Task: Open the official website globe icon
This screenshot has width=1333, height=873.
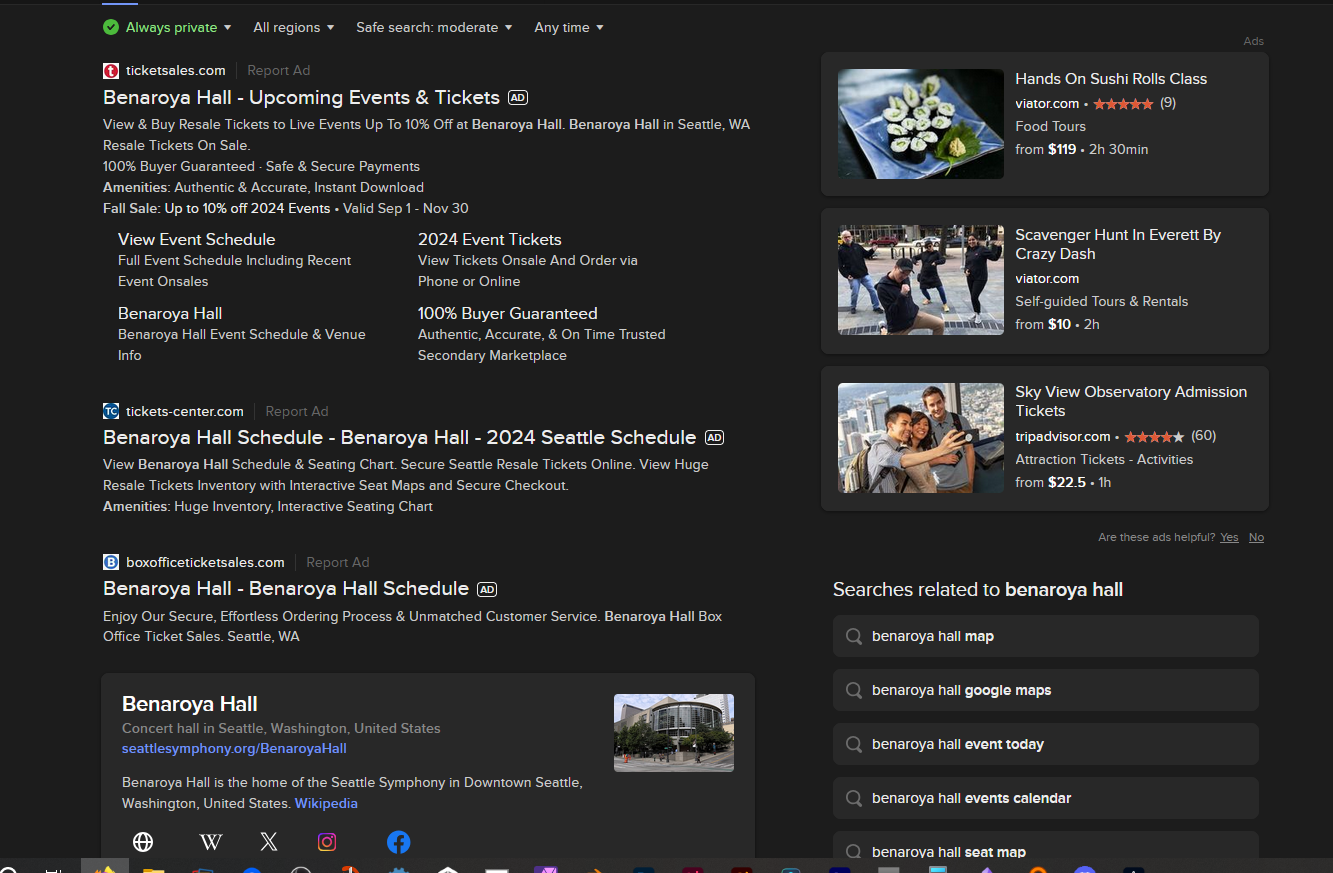Action: coord(143,842)
